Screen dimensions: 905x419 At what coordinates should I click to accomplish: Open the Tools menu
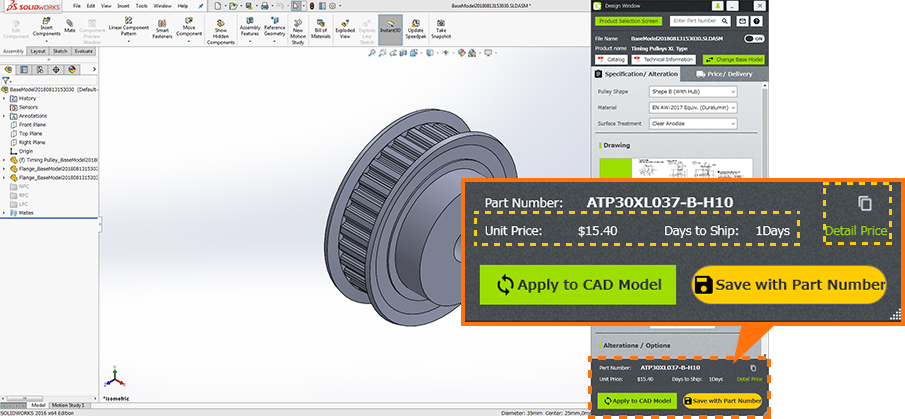[x=141, y=6]
